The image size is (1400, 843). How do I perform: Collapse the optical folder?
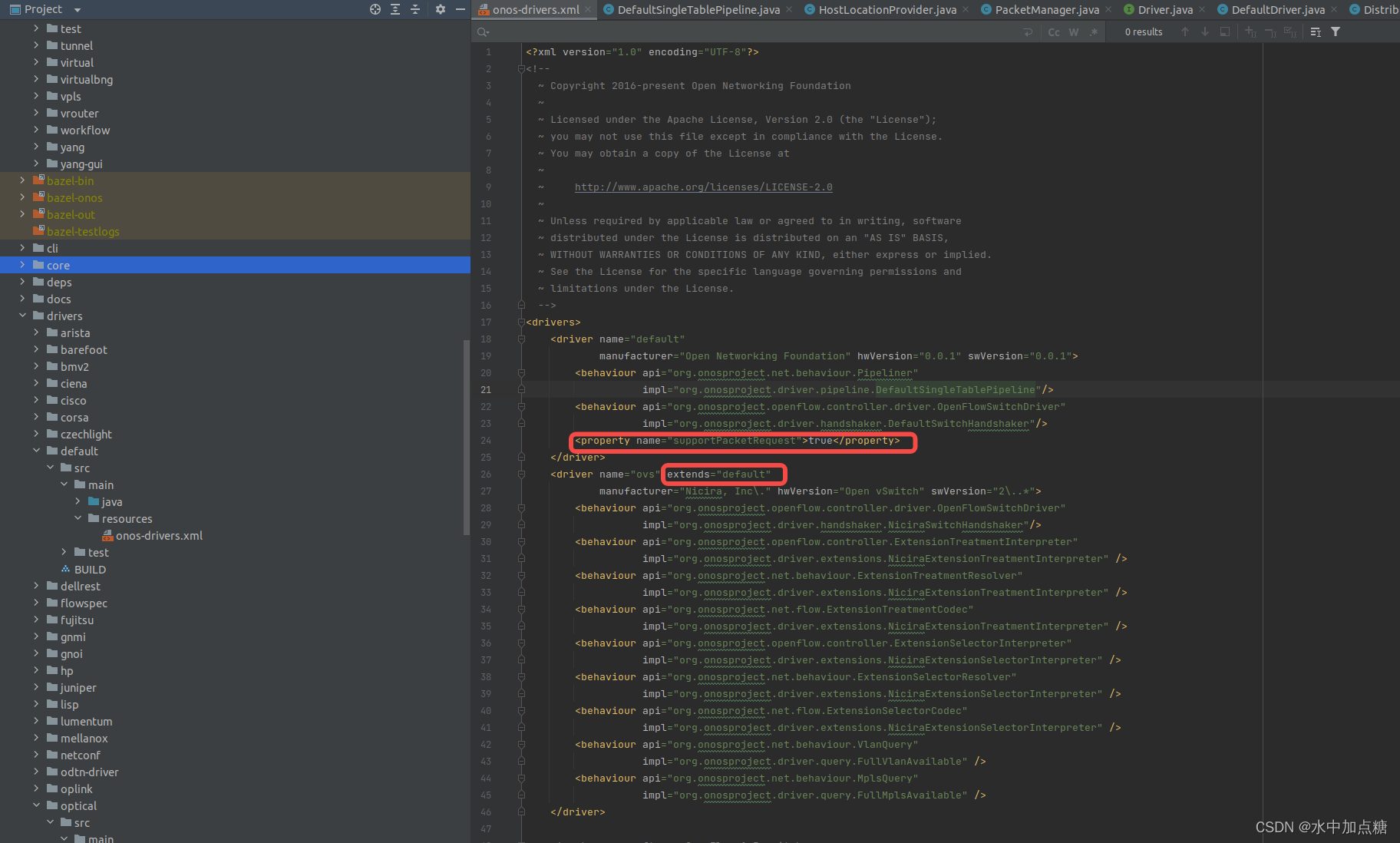pyautogui.click(x=36, y=805)
